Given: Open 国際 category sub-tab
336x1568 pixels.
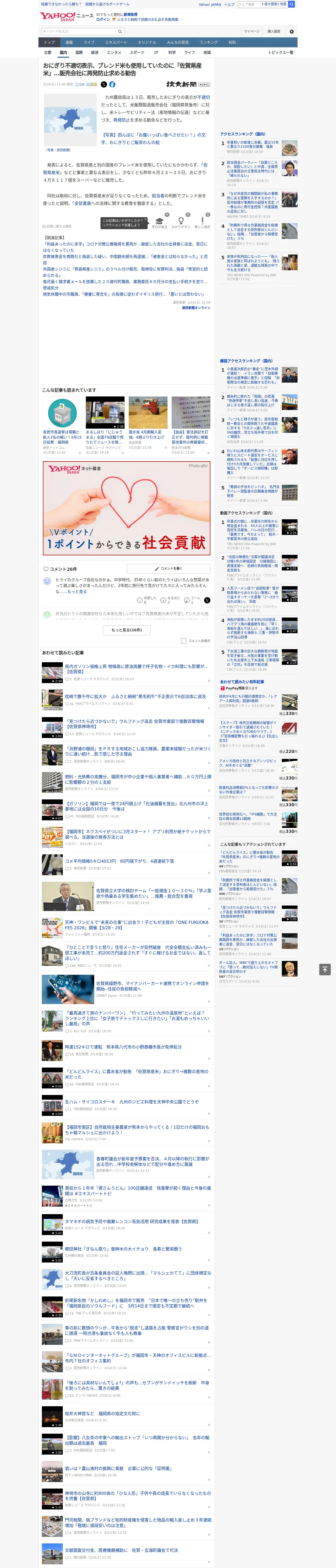Looking at the screenshot, I should click(79, 52).
